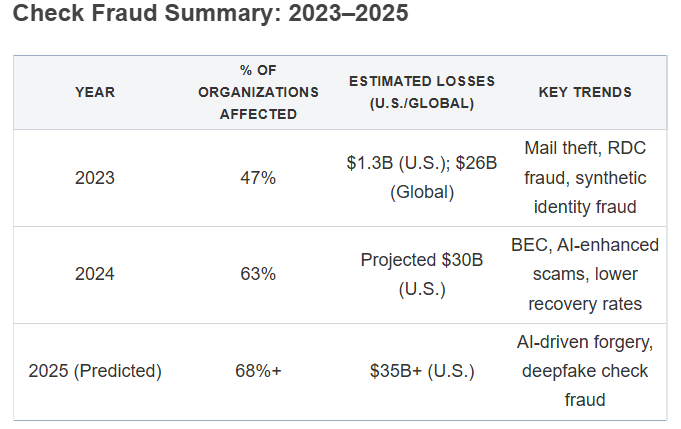
Task: Click 'BEC, AI-enhanced scams' trends cell
Action: [585, 259]
